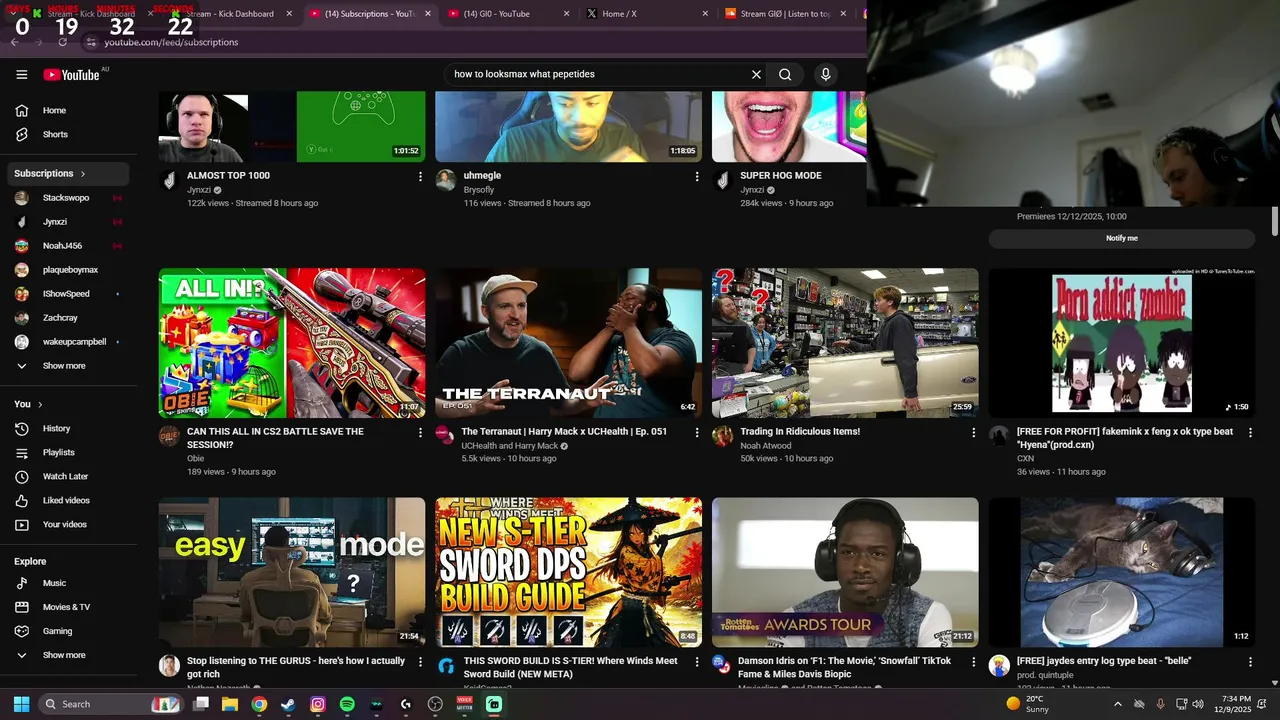Explore the Music category
The image size is (1280, 720).
[66, 583]
